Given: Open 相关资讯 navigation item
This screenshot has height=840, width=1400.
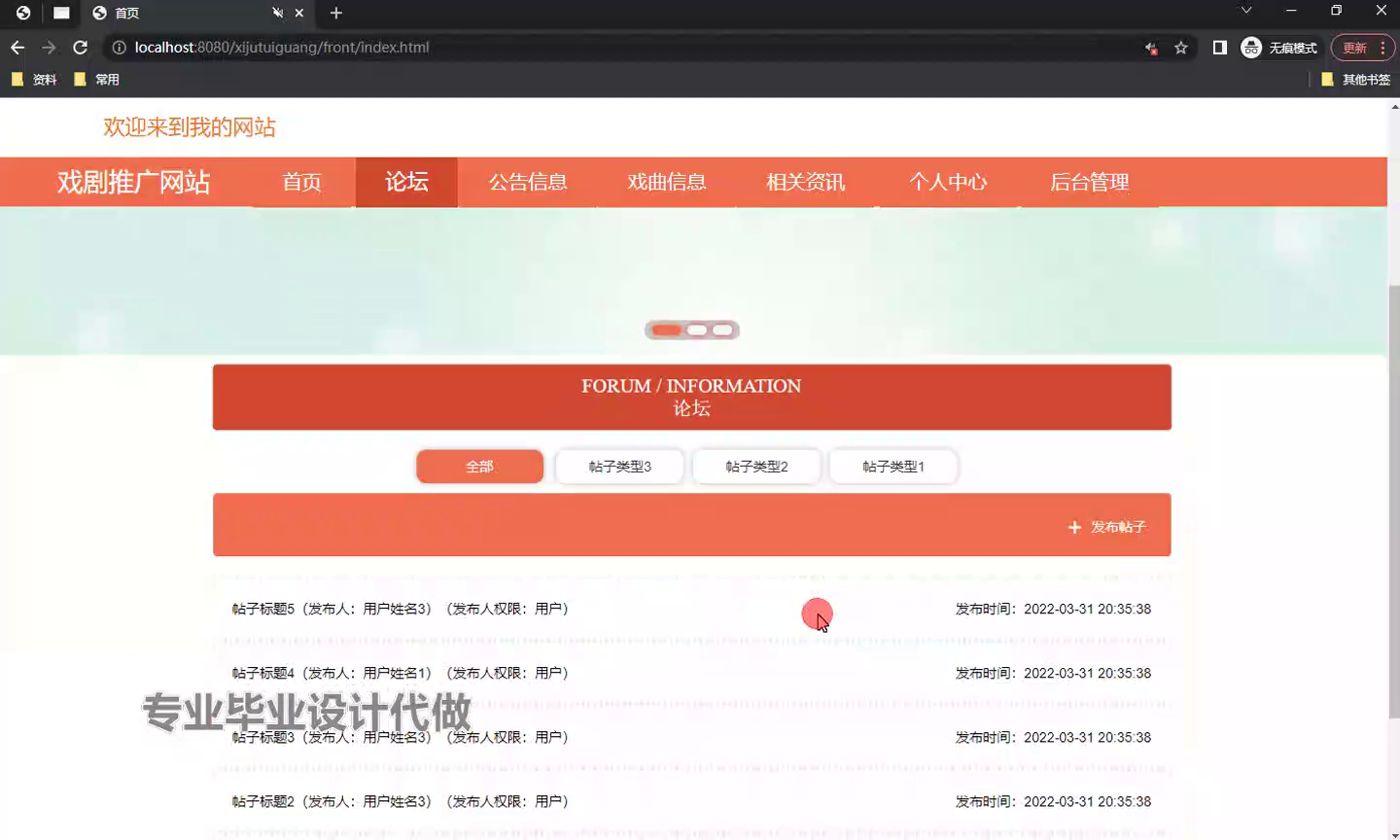Looking at the screenshot, I should (806, 182).
